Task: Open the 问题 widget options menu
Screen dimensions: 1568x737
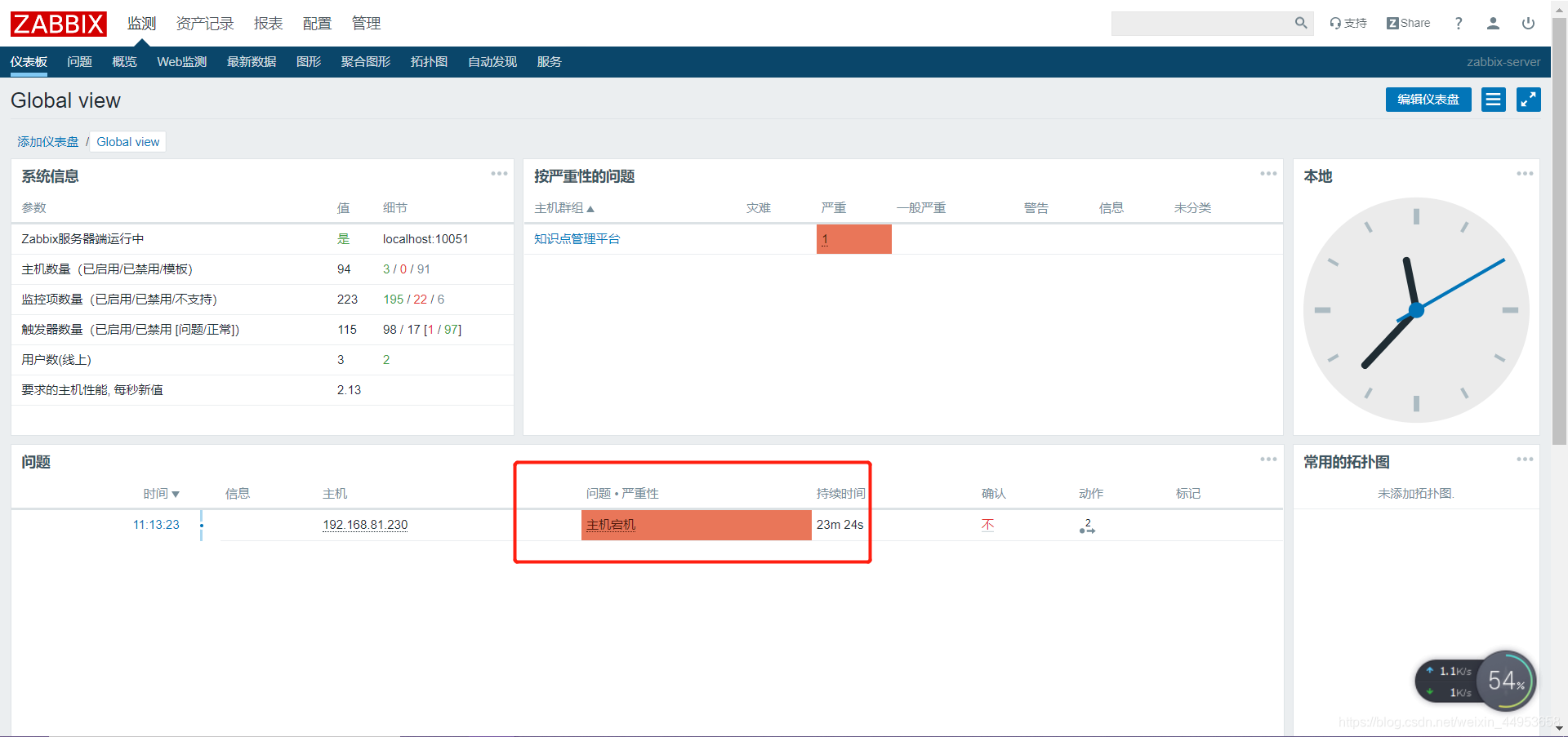Action: coord(1268,460)
